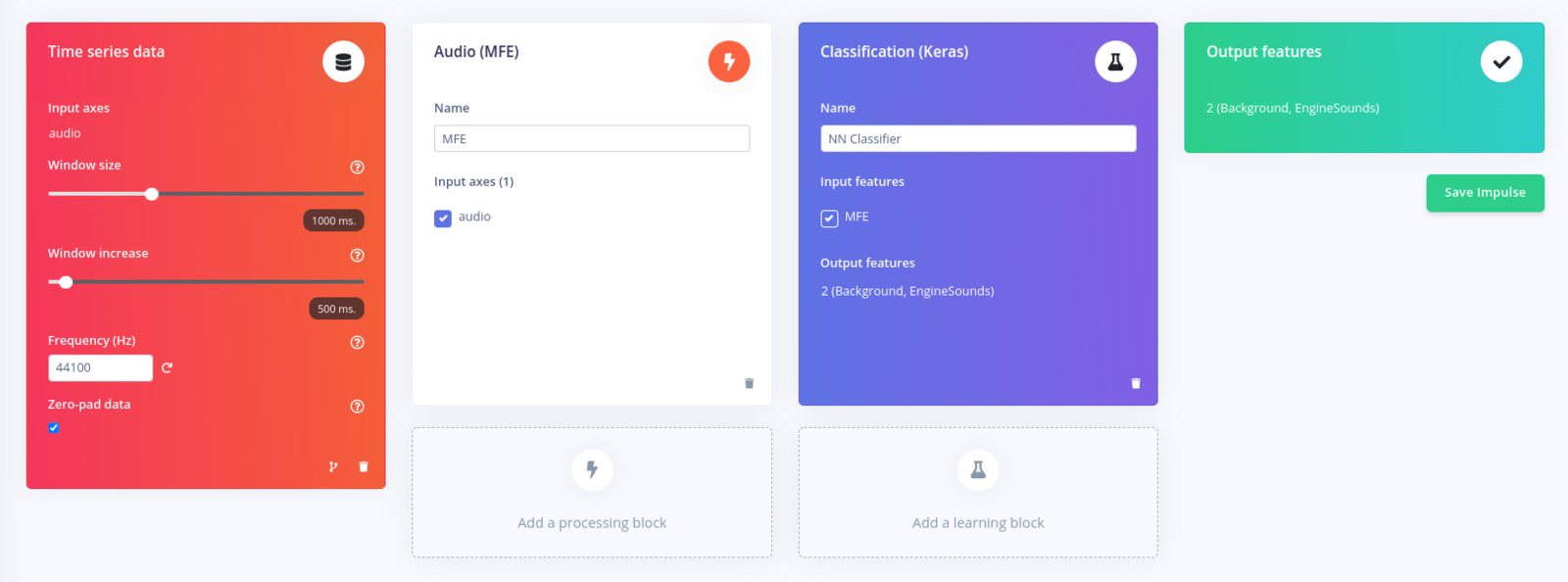Add a processing block
This screenshot has height=582, width=1568.
pos(592,493)
